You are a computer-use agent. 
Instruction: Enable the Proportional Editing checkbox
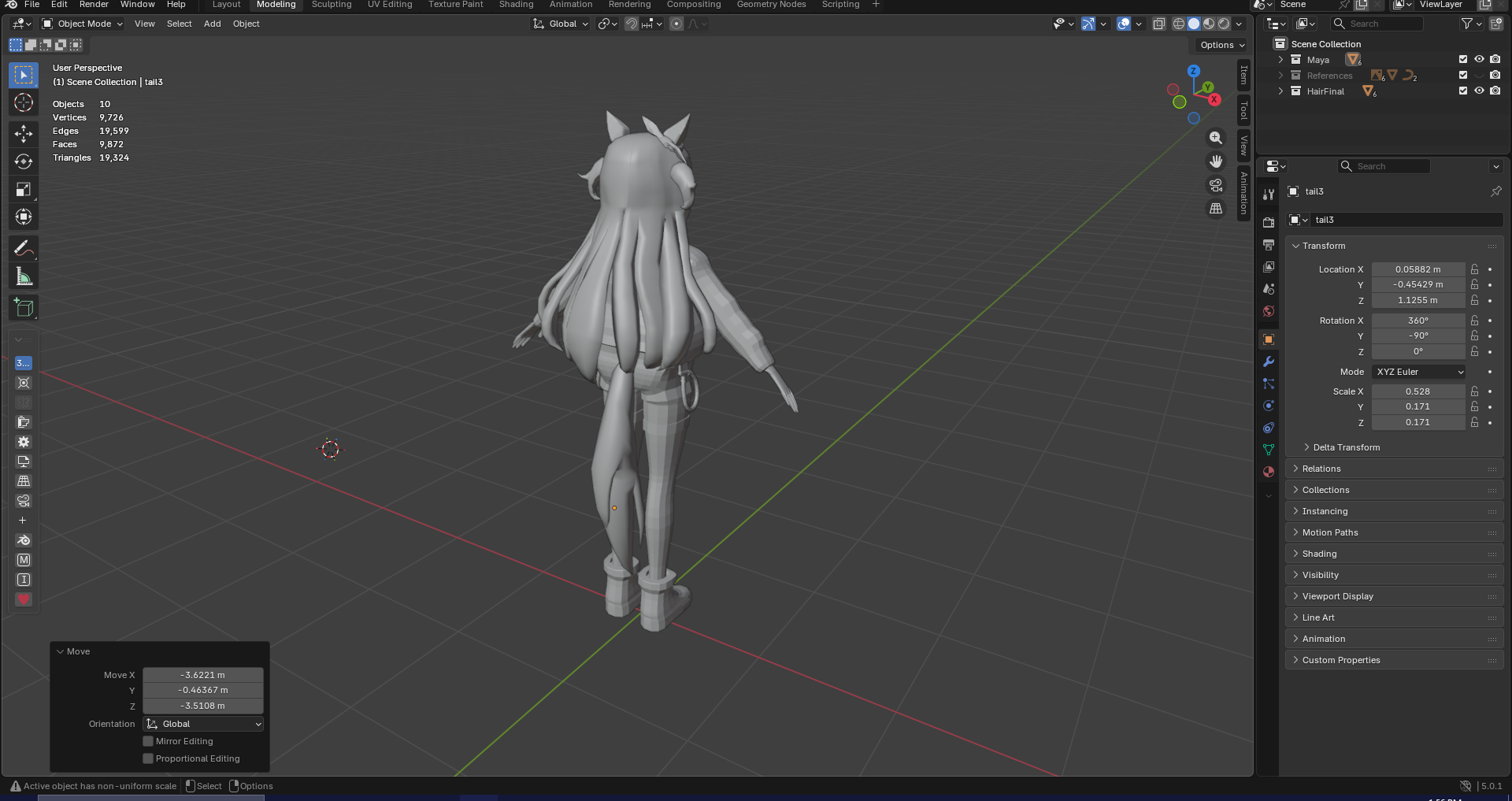(148, 758)
